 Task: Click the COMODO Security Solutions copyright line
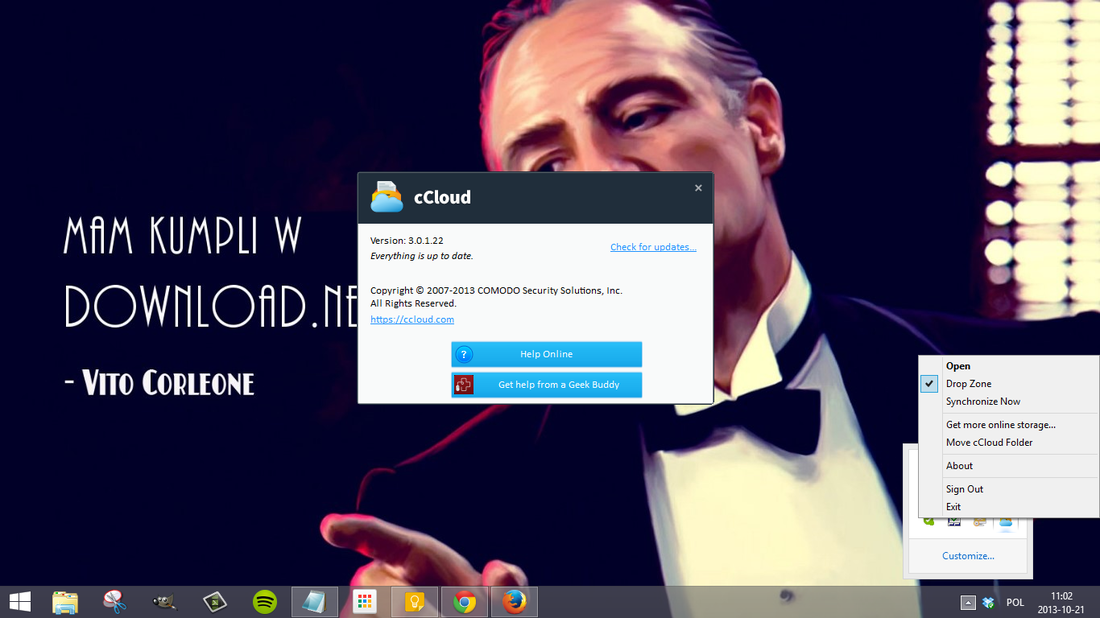coord(496,290)
